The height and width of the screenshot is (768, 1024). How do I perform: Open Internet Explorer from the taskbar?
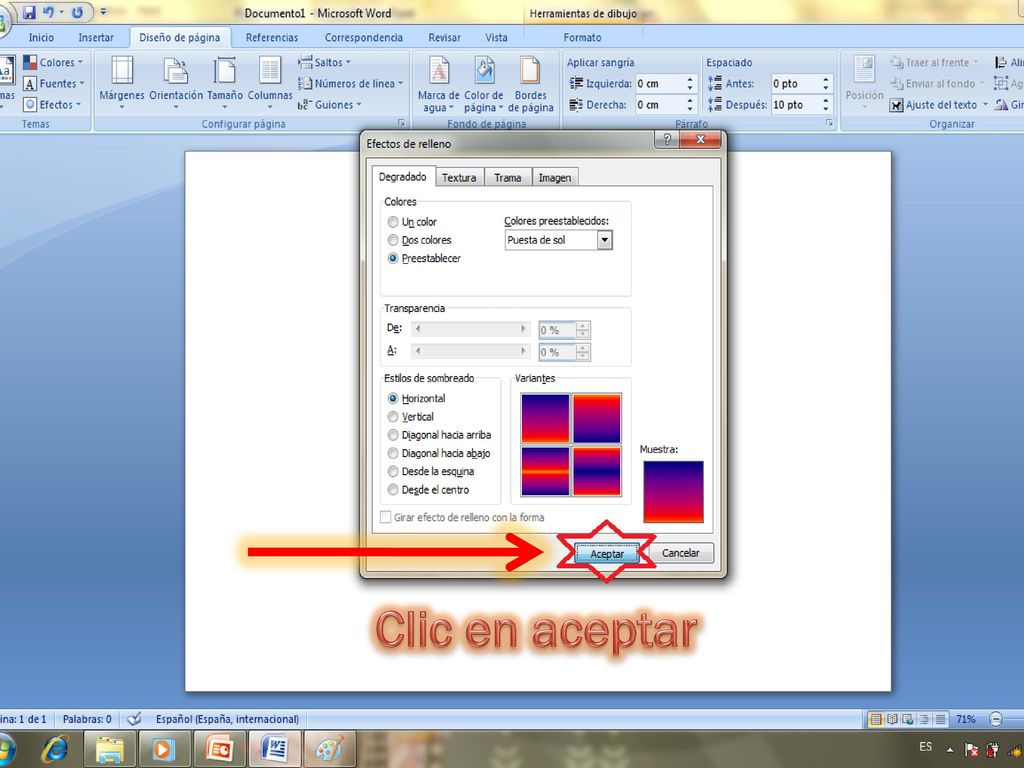(x=56, y=749)
